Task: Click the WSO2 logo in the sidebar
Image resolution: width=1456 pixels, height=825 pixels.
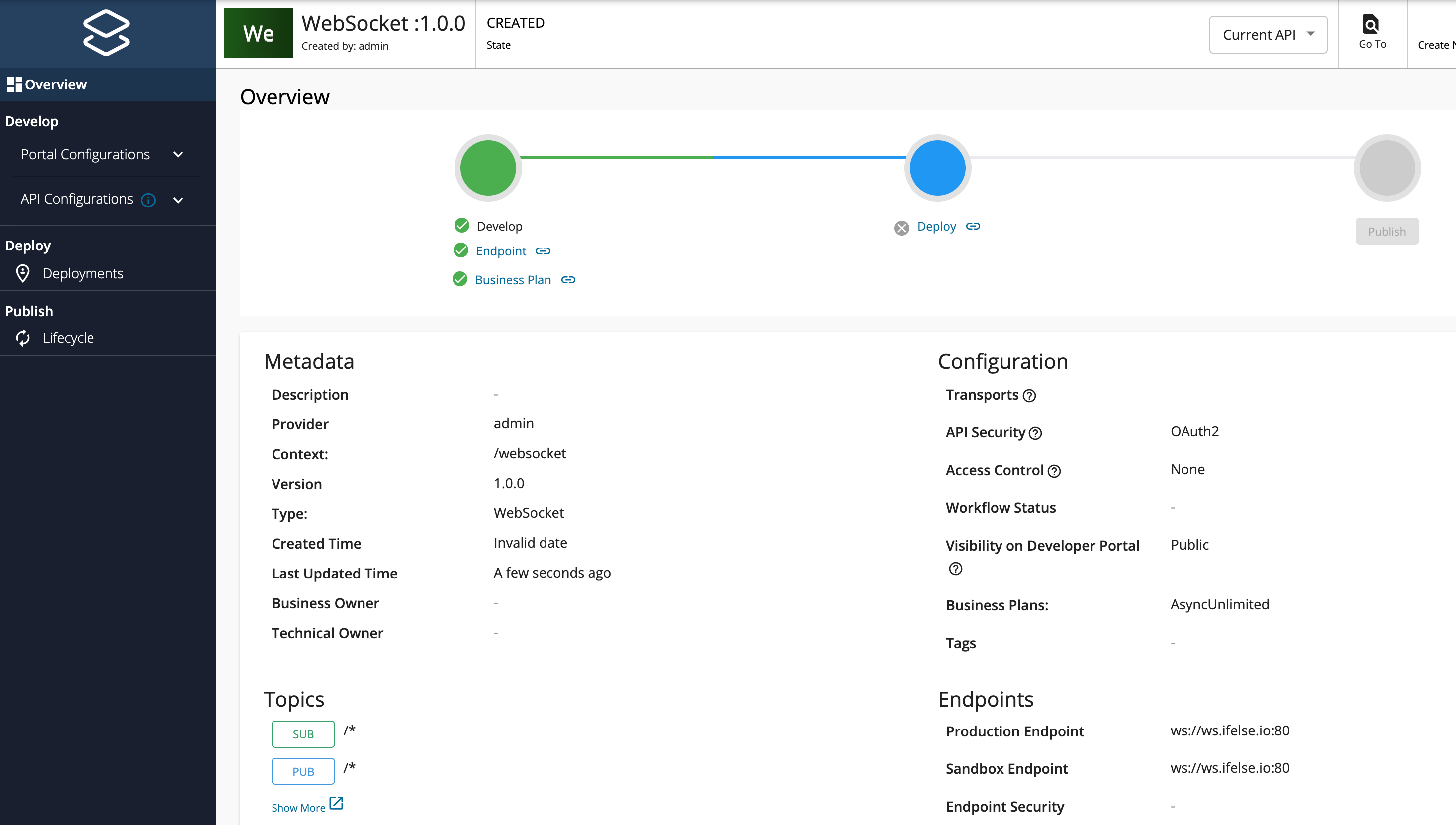Action: [x=106, y=32]
